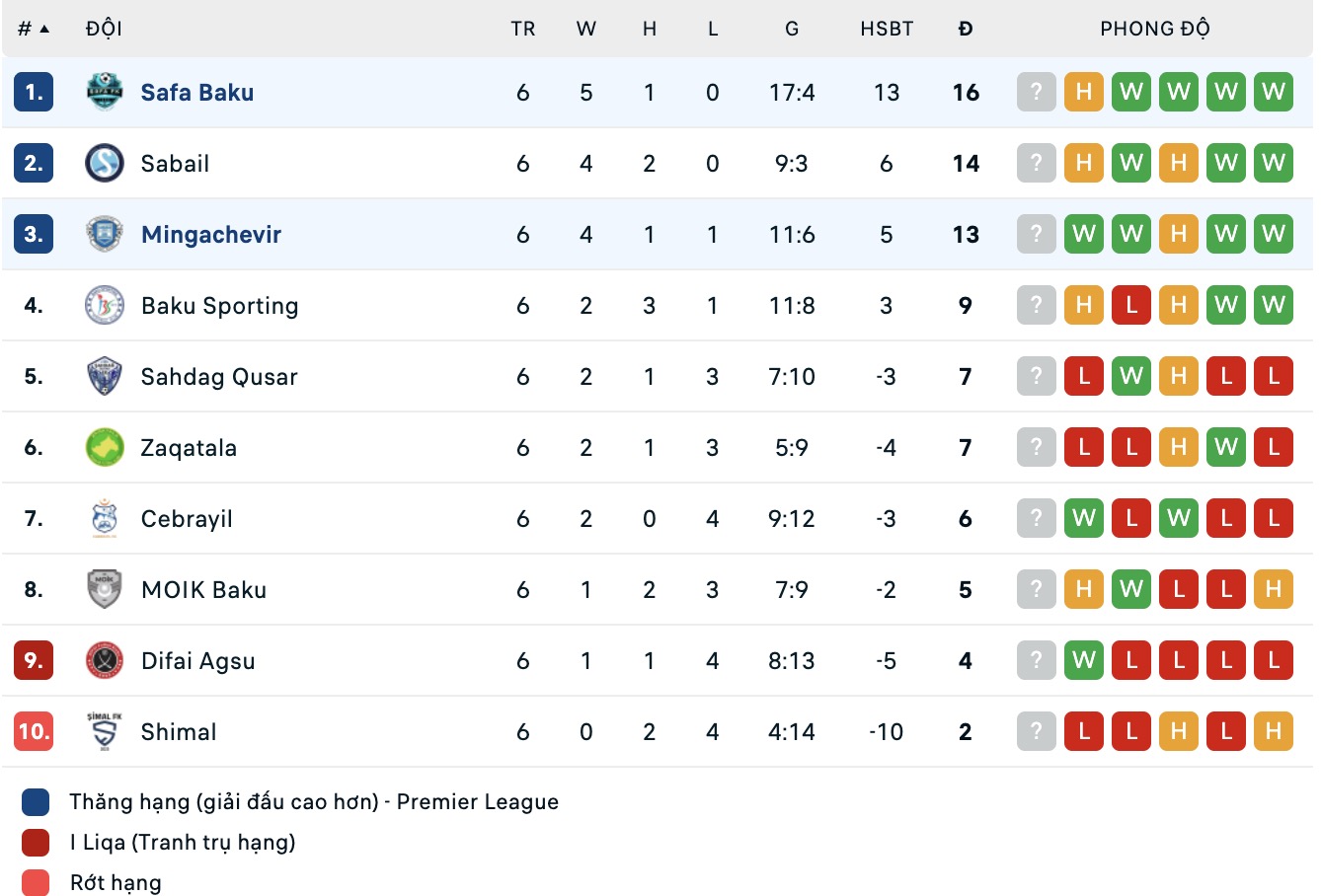
Task: Click Sabail's next-match gray question badge
Action: pos(1036,163)
